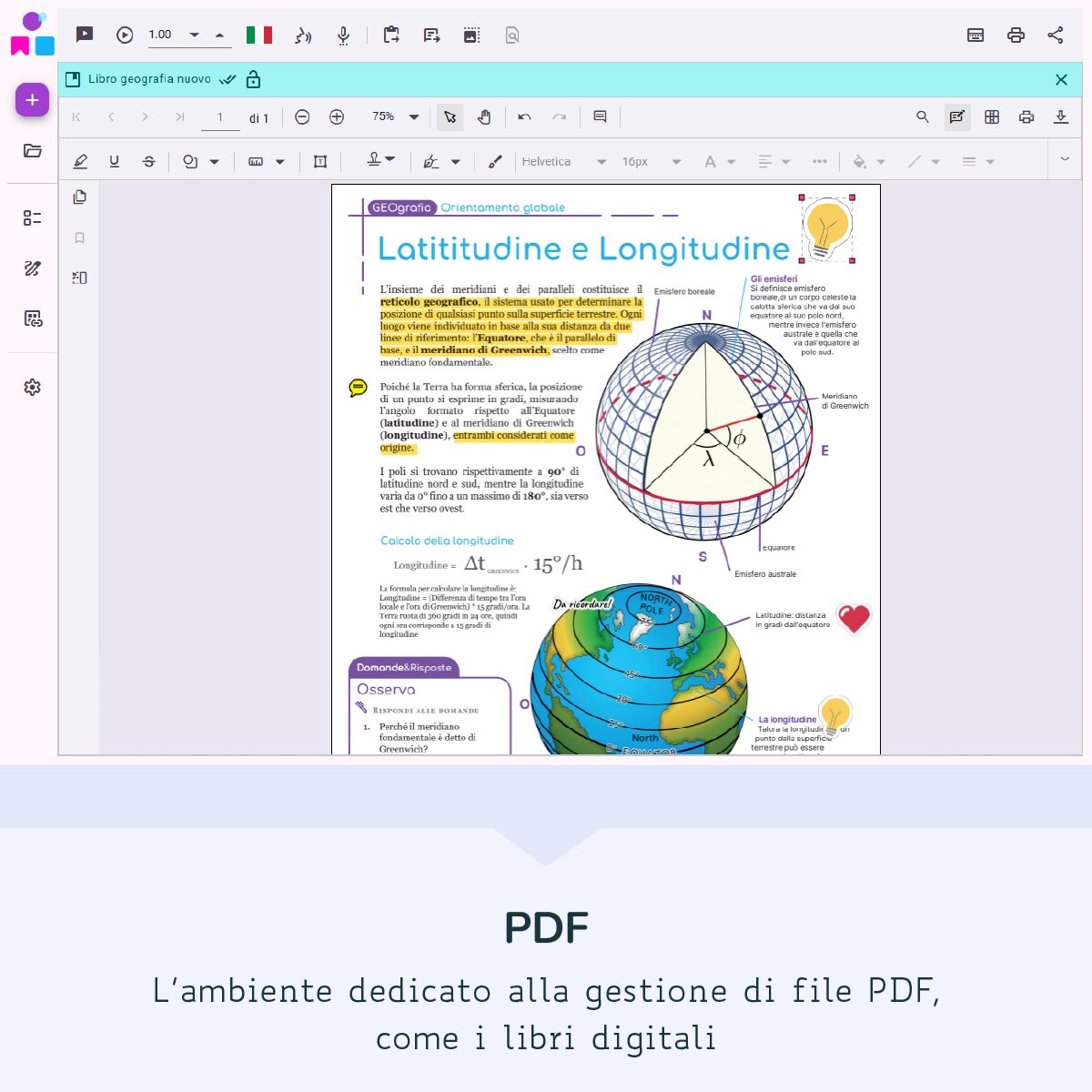Select the freehand brush tool

(x=495, y=161)
